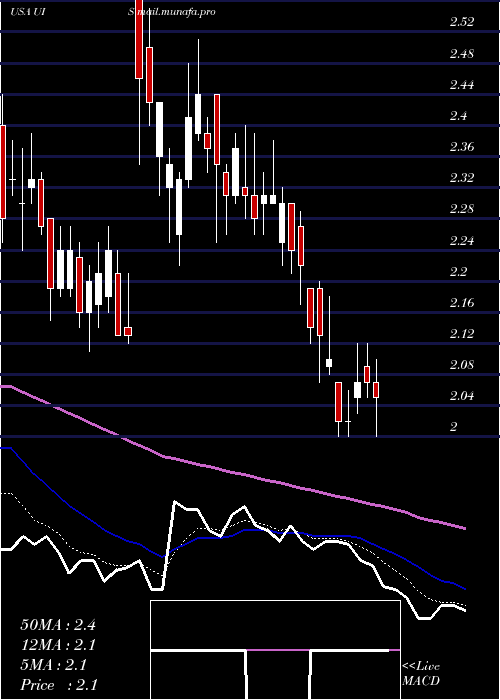
Task: Click the munafa.pro watermark text
Action: click(x=172, y=12)
